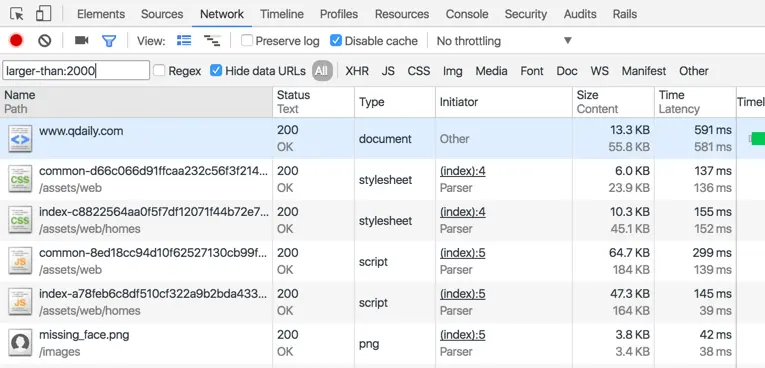Sort by the Time column header

(x=695, y=102)
